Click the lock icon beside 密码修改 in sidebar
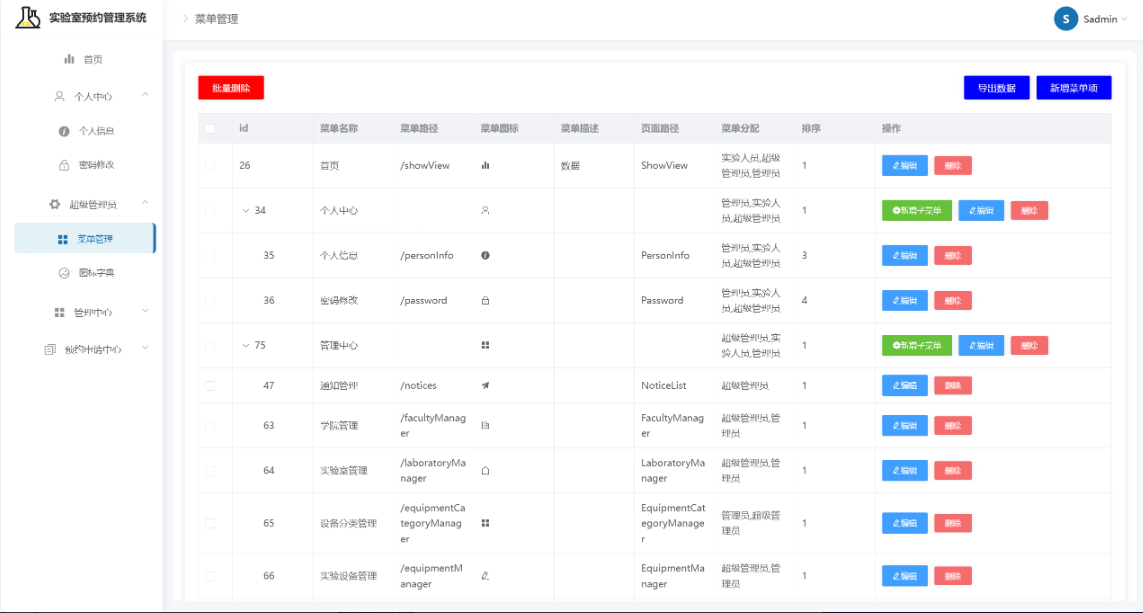 64,165
